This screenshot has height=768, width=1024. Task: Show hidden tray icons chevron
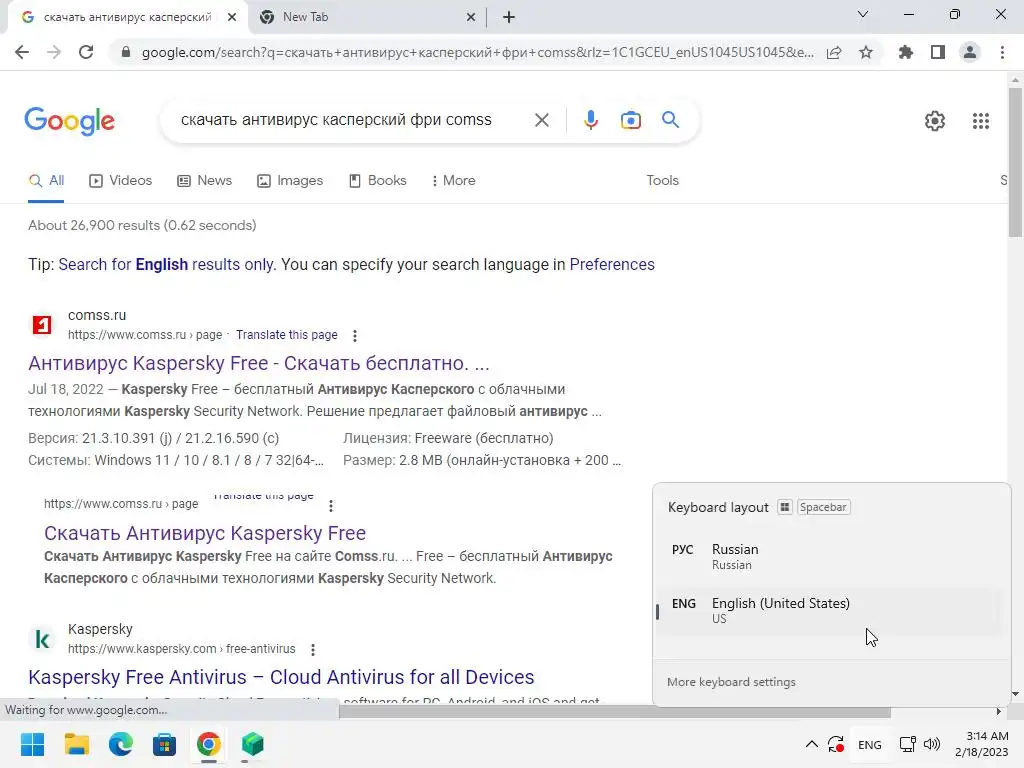click(811, 744)
